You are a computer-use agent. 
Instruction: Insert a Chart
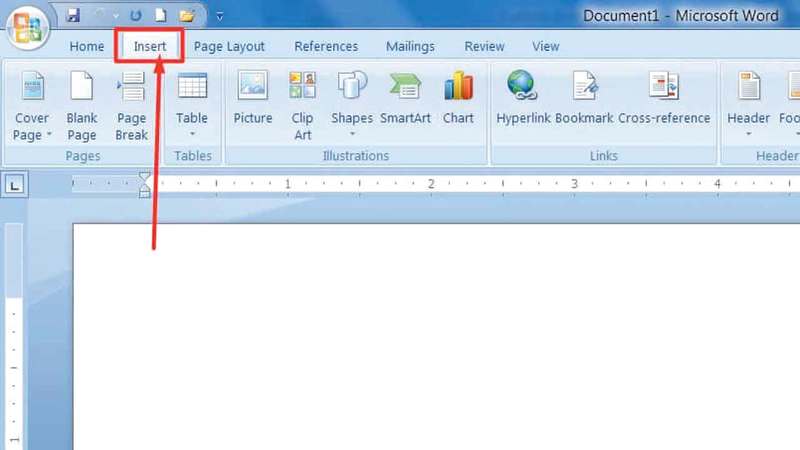[458, 100]
